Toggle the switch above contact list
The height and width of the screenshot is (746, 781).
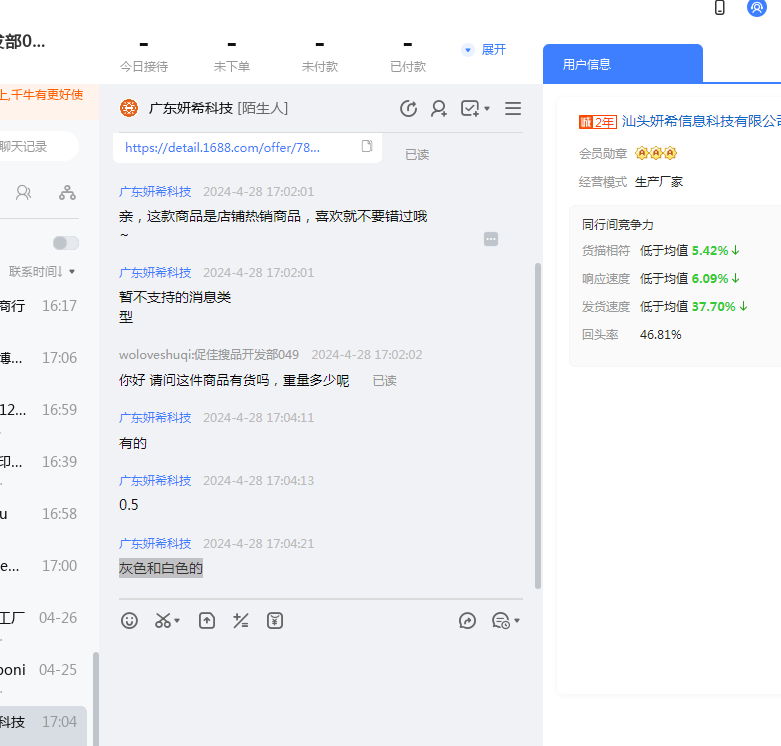point(65,243)
